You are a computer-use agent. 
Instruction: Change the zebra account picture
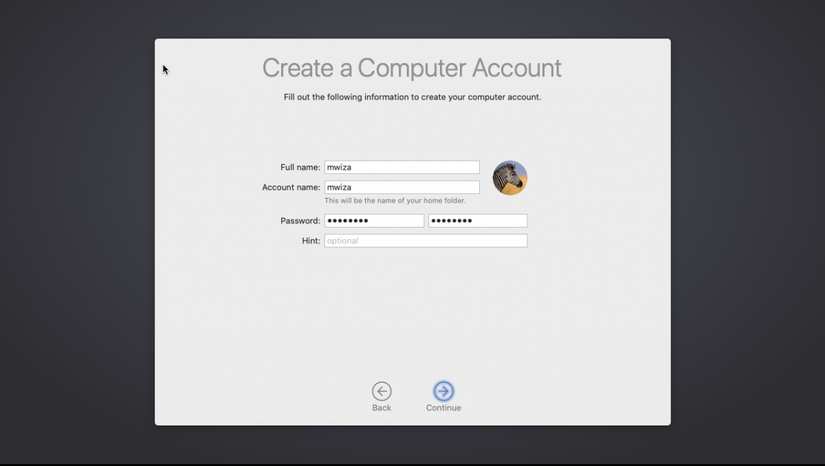pos(510,178)
